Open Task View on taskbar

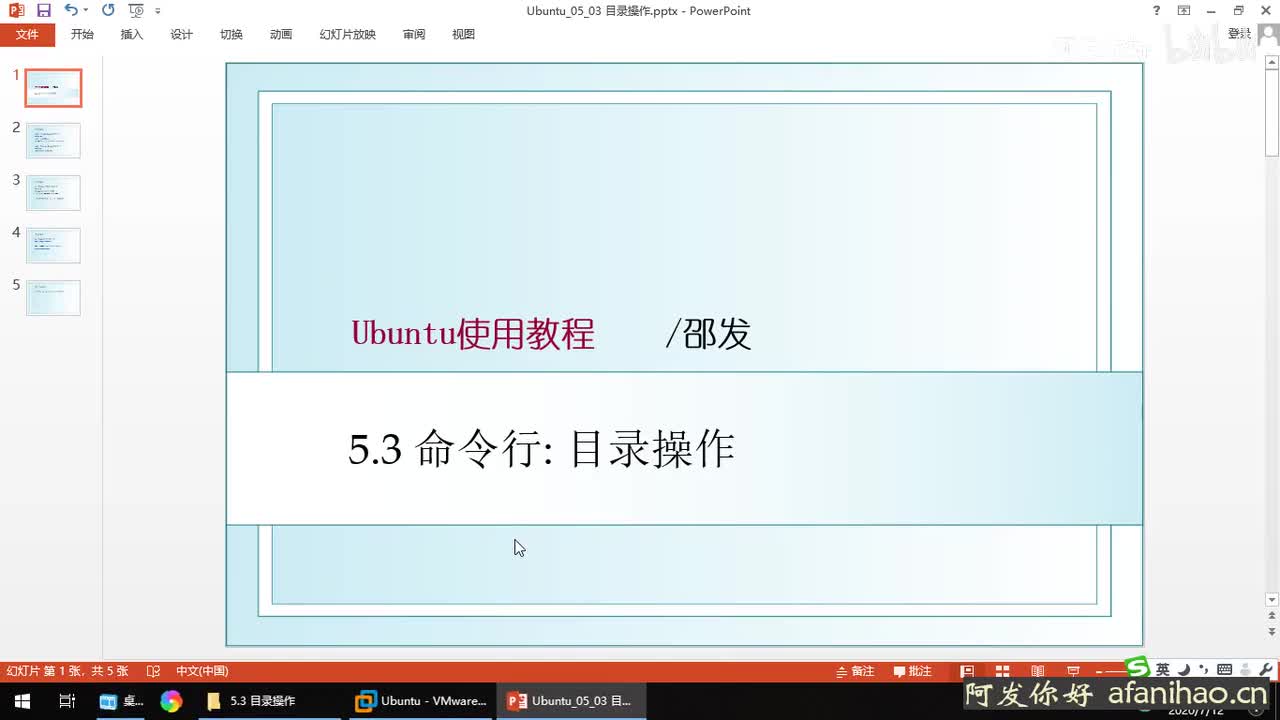pyautogui.click(x=67, y=701)
